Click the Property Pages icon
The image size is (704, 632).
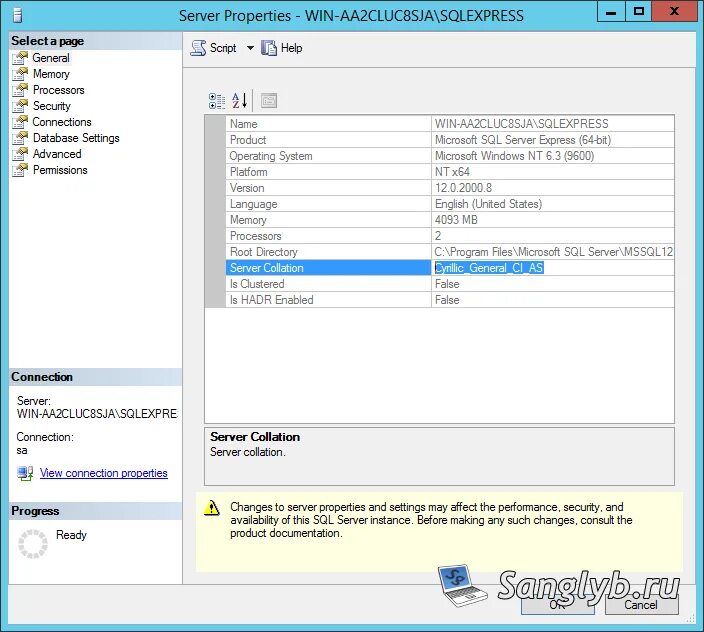click(269, 101)
